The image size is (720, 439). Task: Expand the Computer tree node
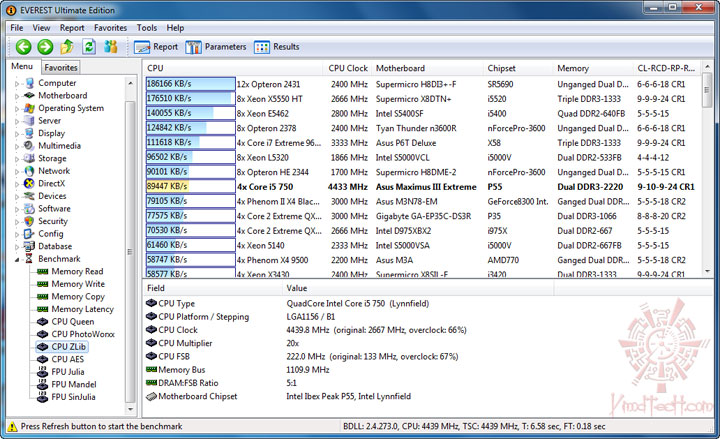click(x=17, y=84)
